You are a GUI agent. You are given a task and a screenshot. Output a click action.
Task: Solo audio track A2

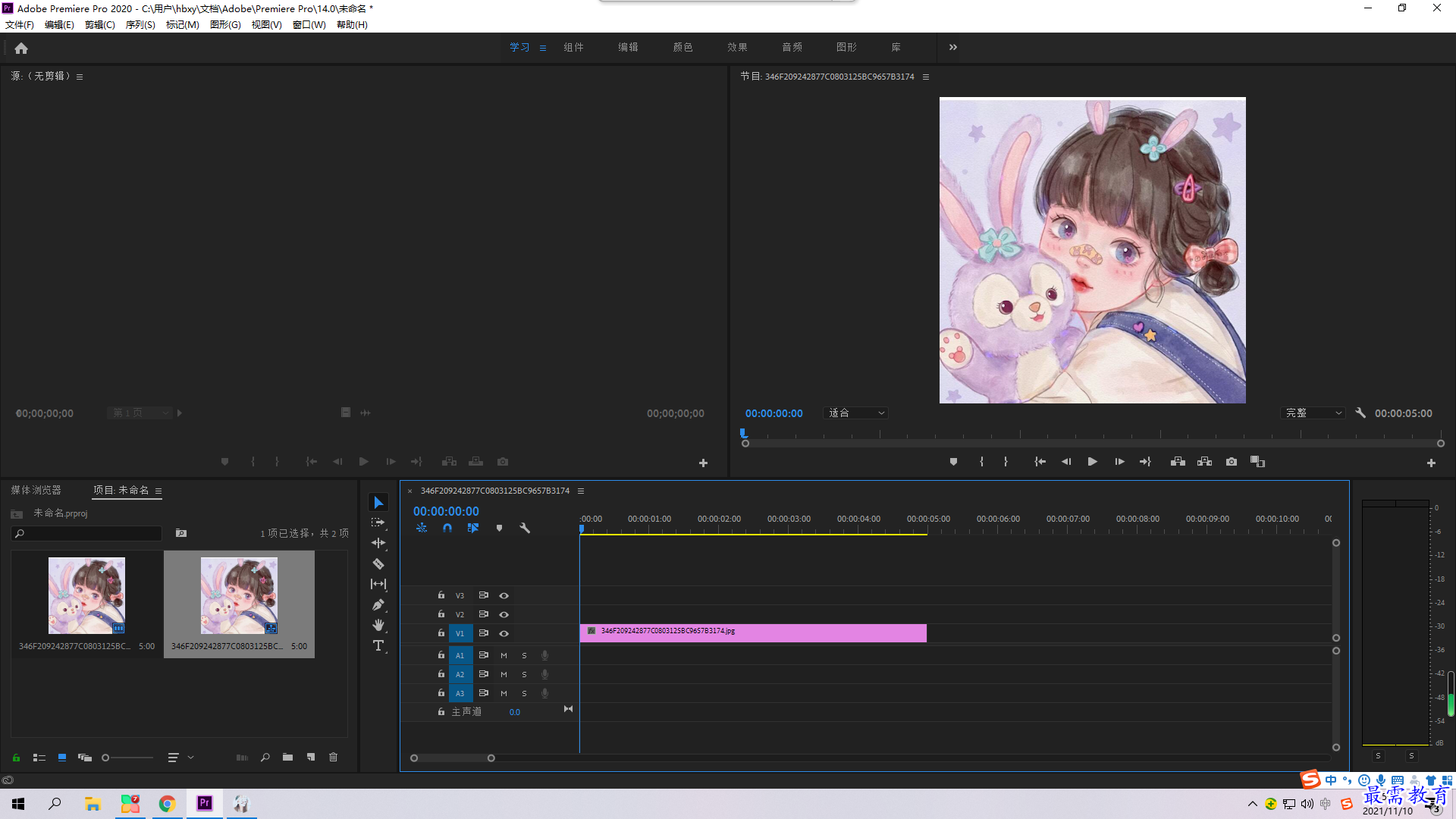524,674
